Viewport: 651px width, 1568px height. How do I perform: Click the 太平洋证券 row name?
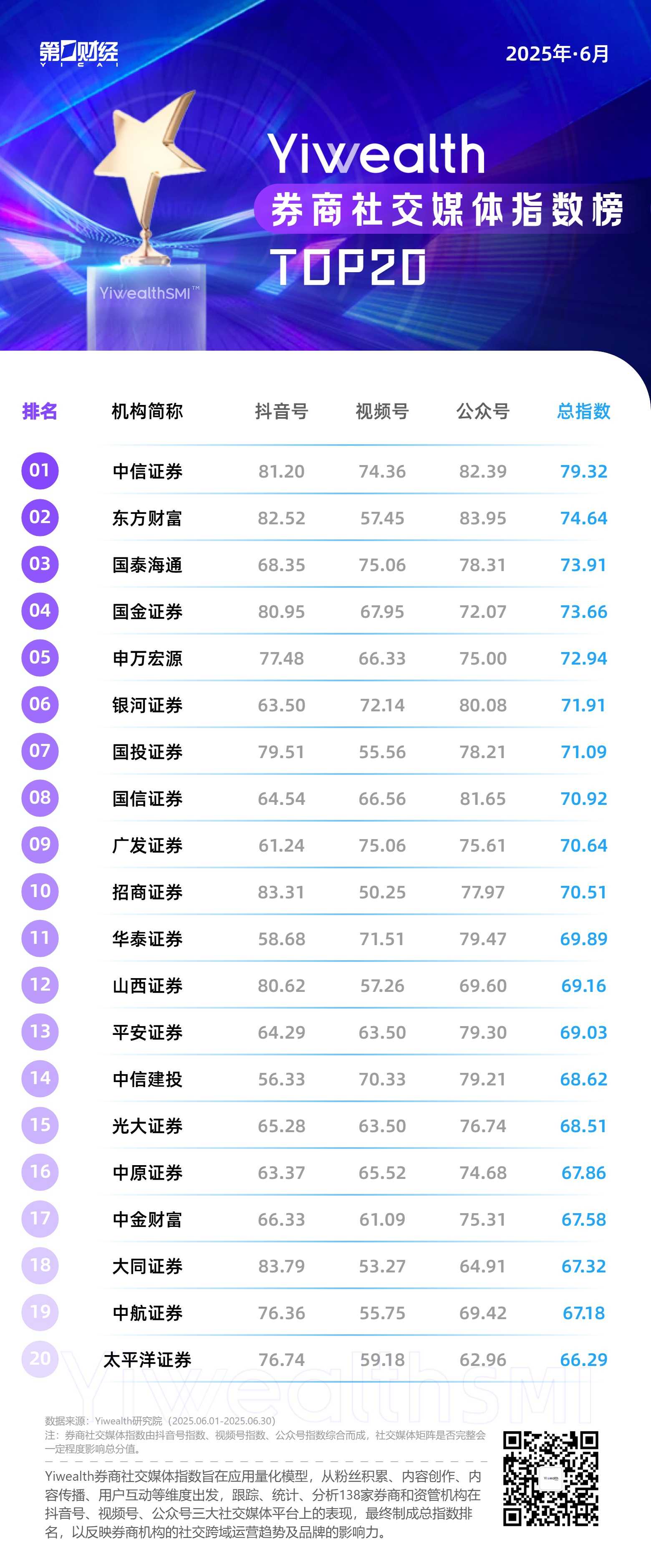147,1359
